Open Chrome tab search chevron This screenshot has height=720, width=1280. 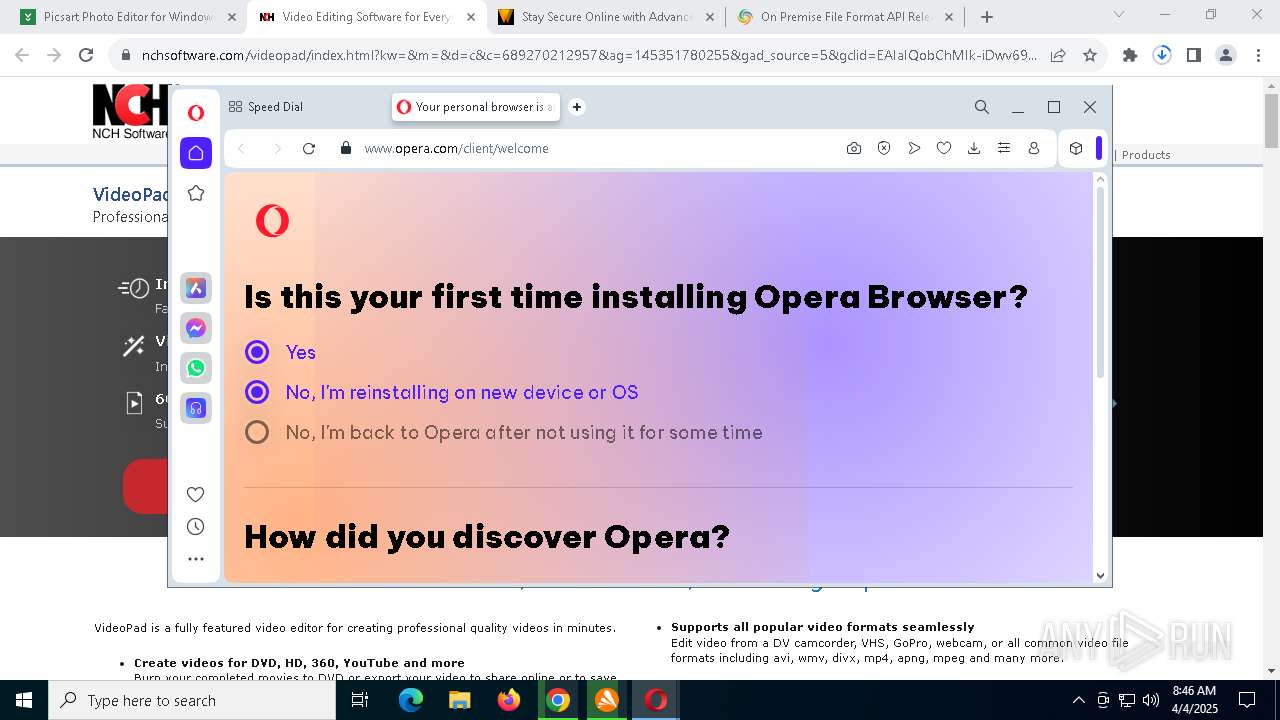1119,15
